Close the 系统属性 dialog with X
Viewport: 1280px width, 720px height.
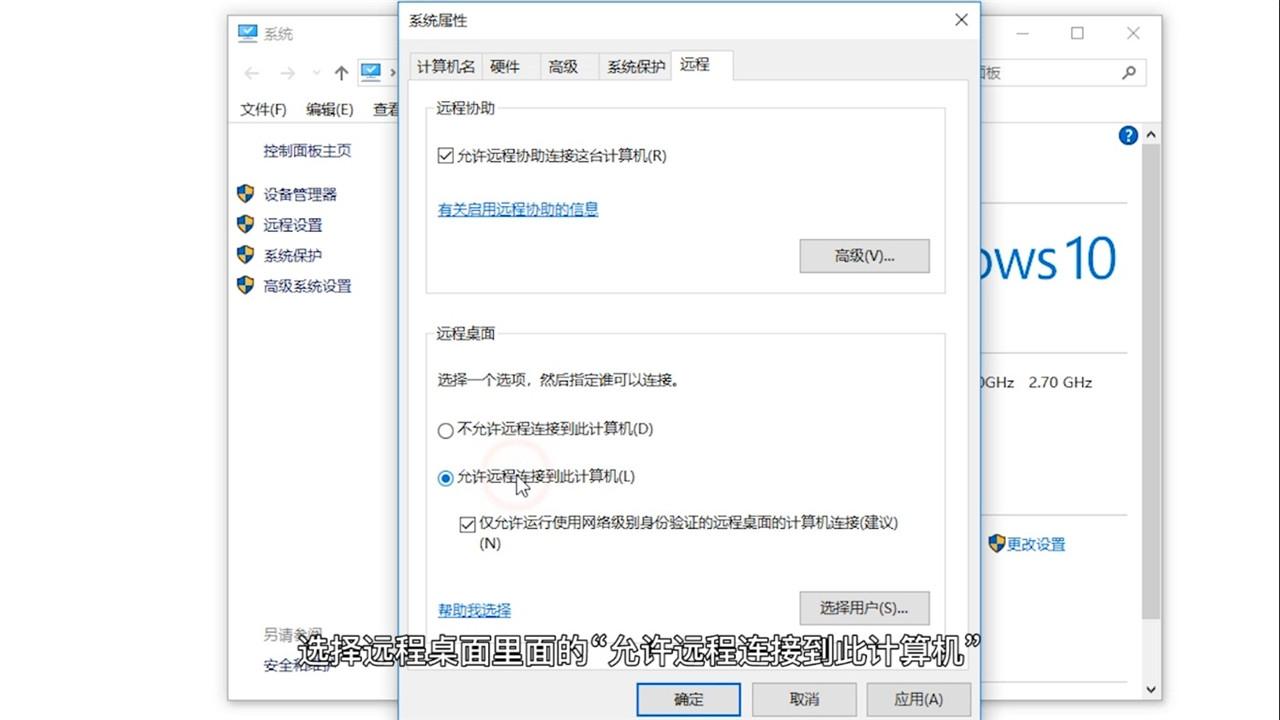tap(961, 20)
